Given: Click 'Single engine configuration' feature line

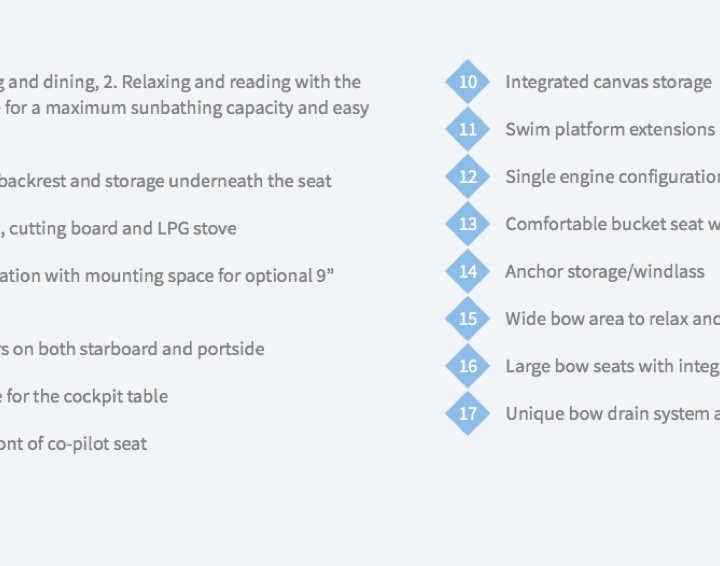Looking at the screenshot, I should coord(613,177).
